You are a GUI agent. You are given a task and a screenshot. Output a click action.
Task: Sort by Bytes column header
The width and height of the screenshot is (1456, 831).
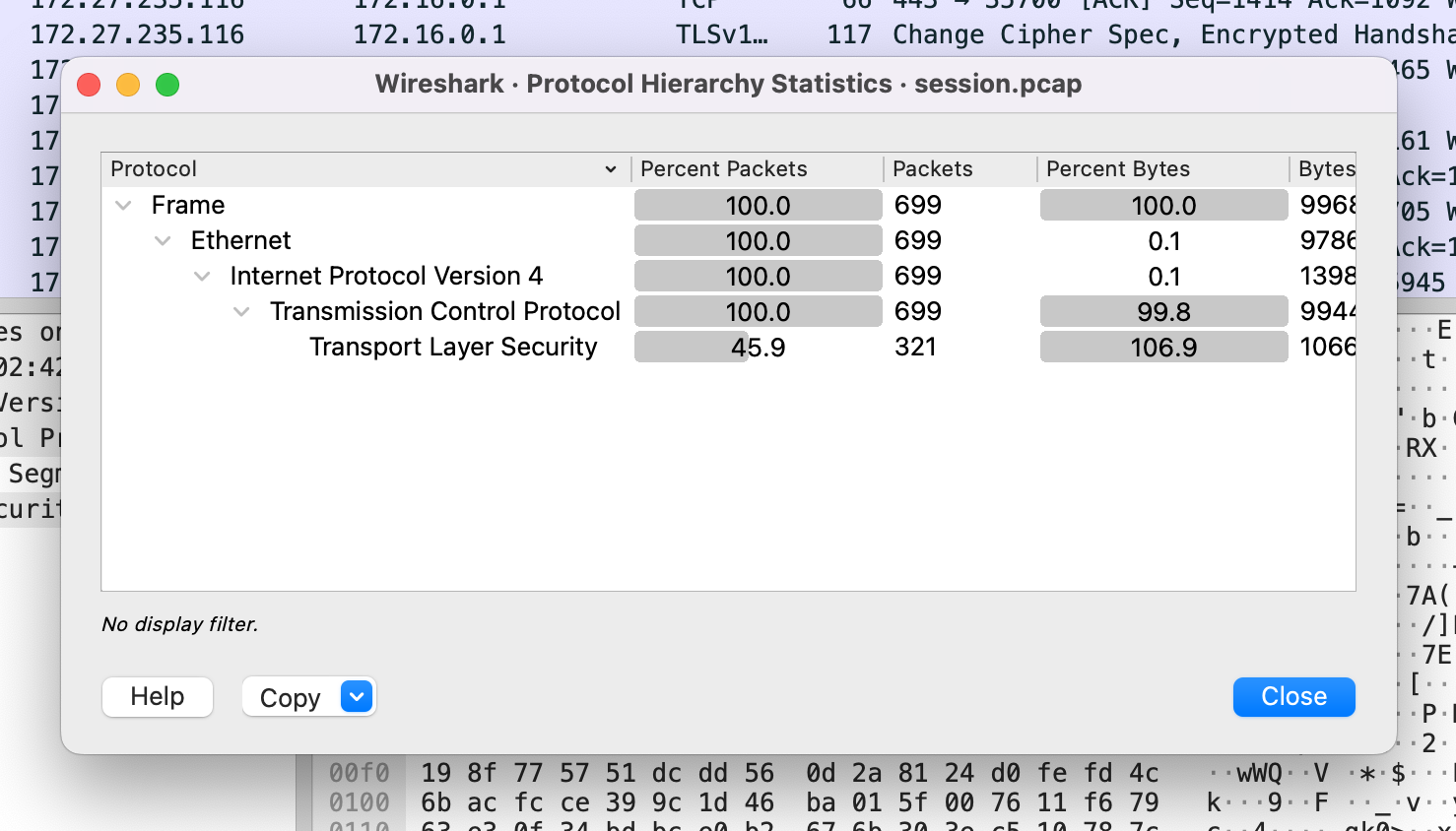[x=1323, y=169]
